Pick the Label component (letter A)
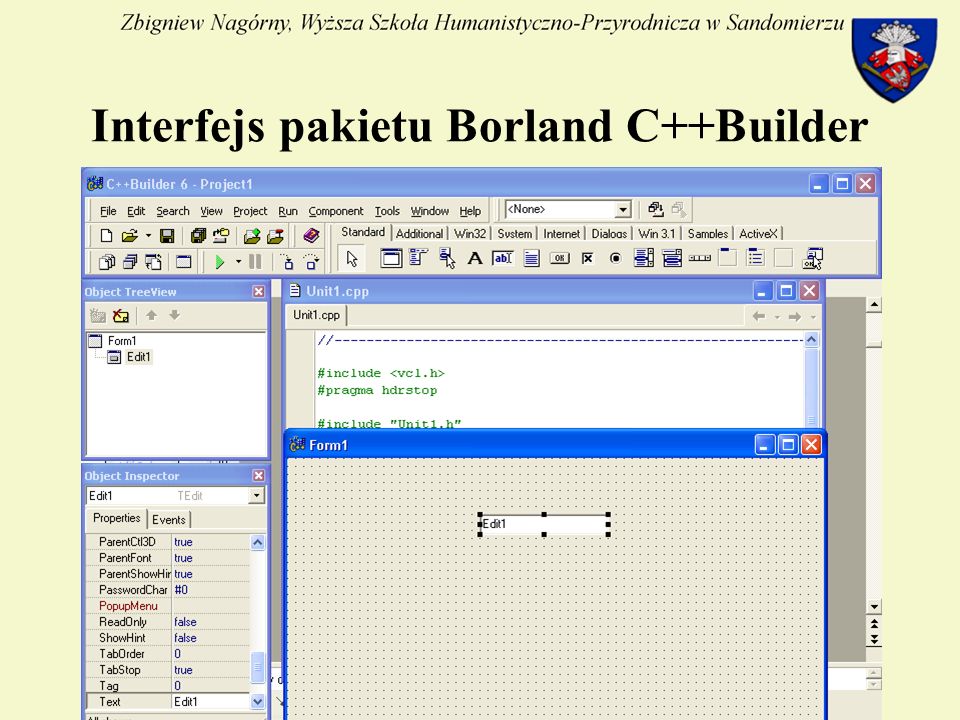This screenshot has height=720, width=960. (x=474, y=258)
